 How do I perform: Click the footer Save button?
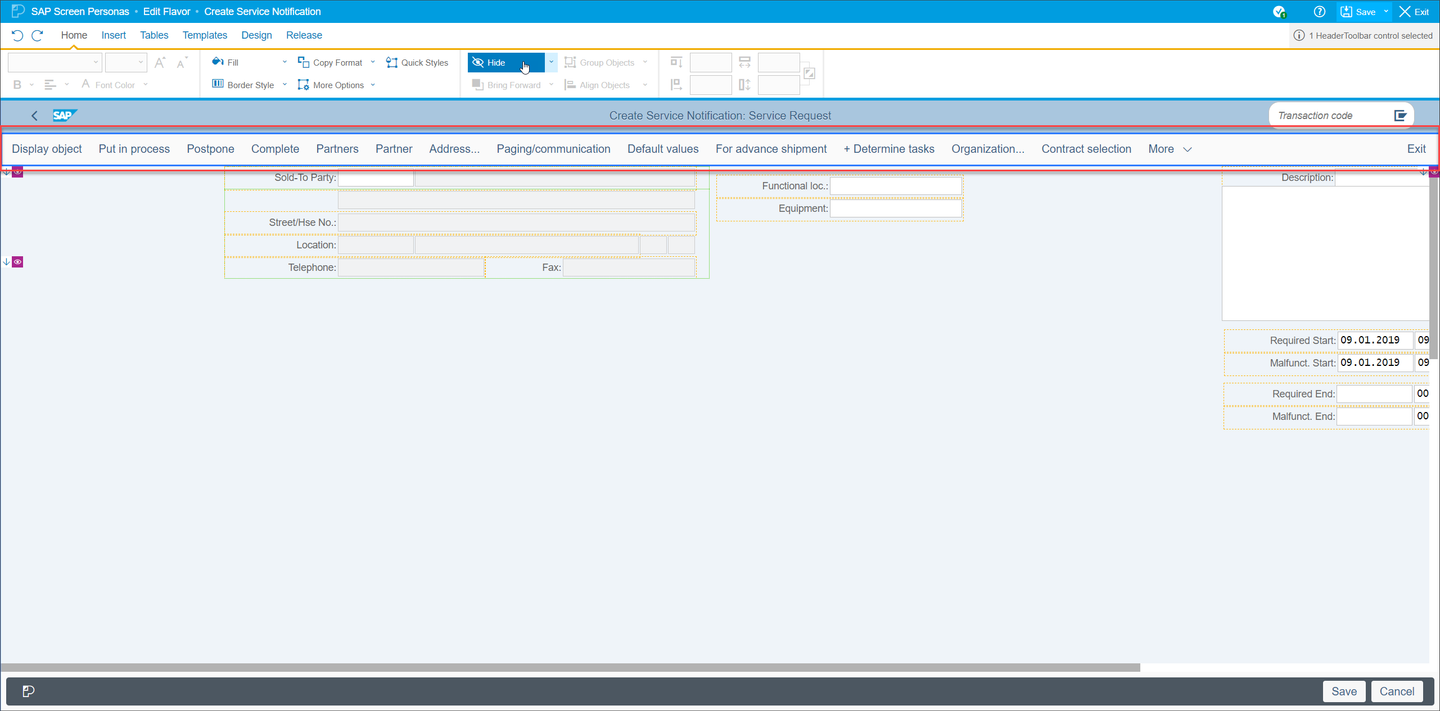[1344, 691]
